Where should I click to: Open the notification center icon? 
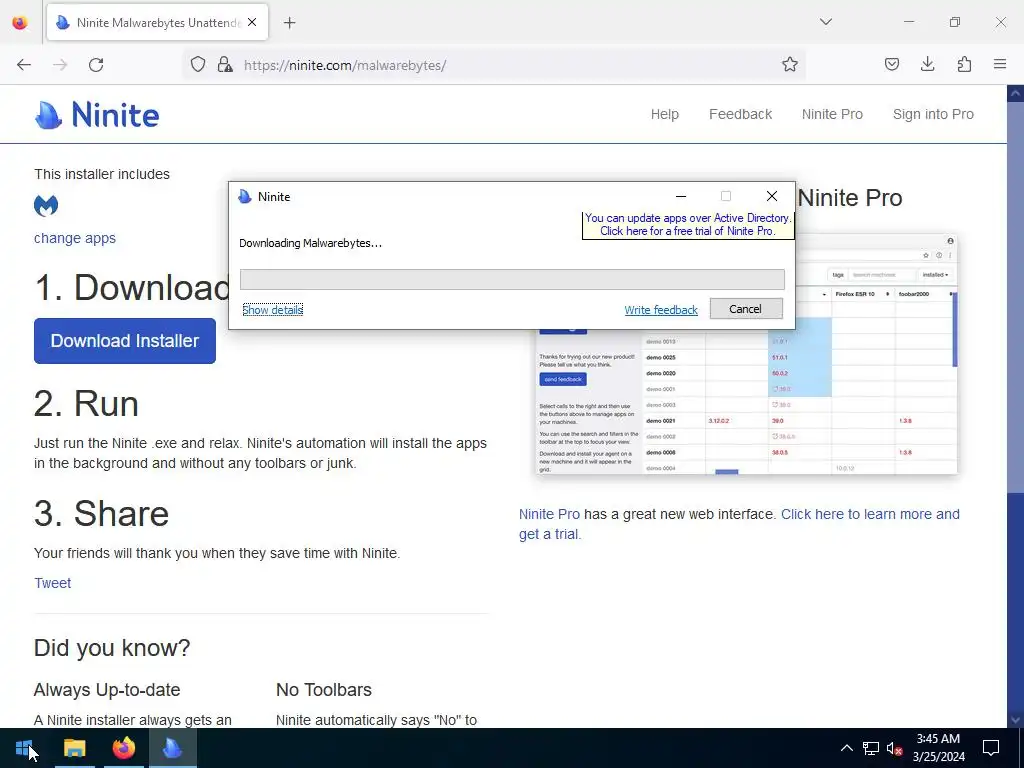click(x=991, y=748)
